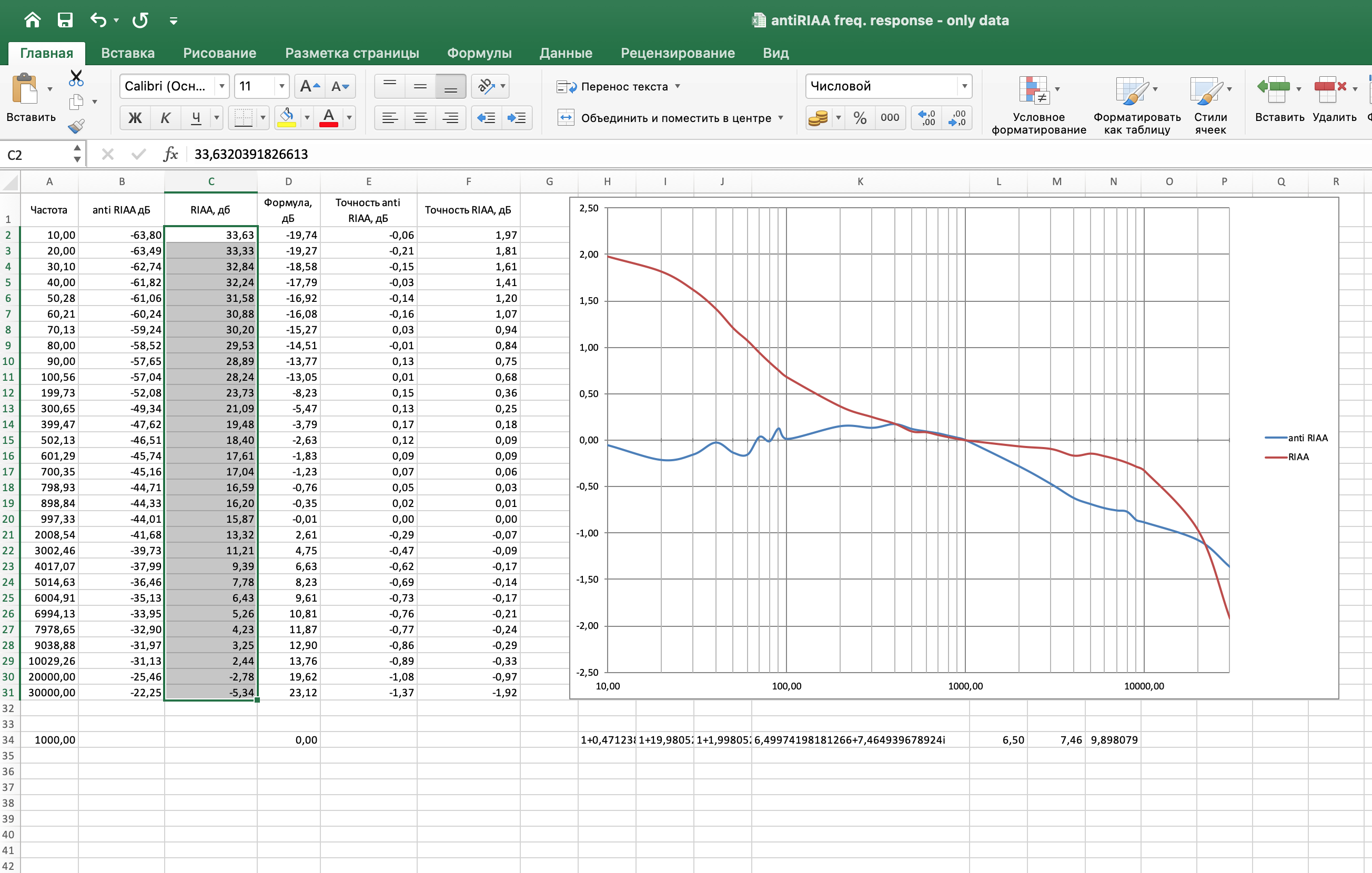Open the font size dropdown

point(281,87)
